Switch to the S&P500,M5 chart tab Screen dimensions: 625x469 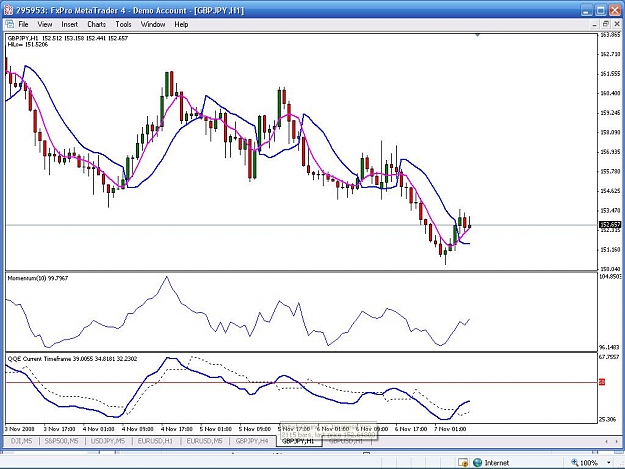[x=61, y=441]
